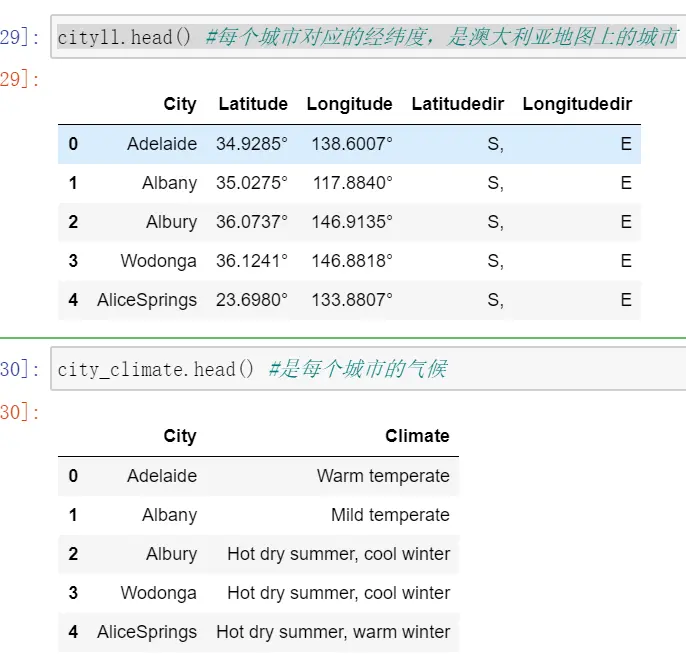The height and width of the screenshot is (667, 686).
Task: Click the longitude value 146.8818°
Action: (x=352, y=261)
